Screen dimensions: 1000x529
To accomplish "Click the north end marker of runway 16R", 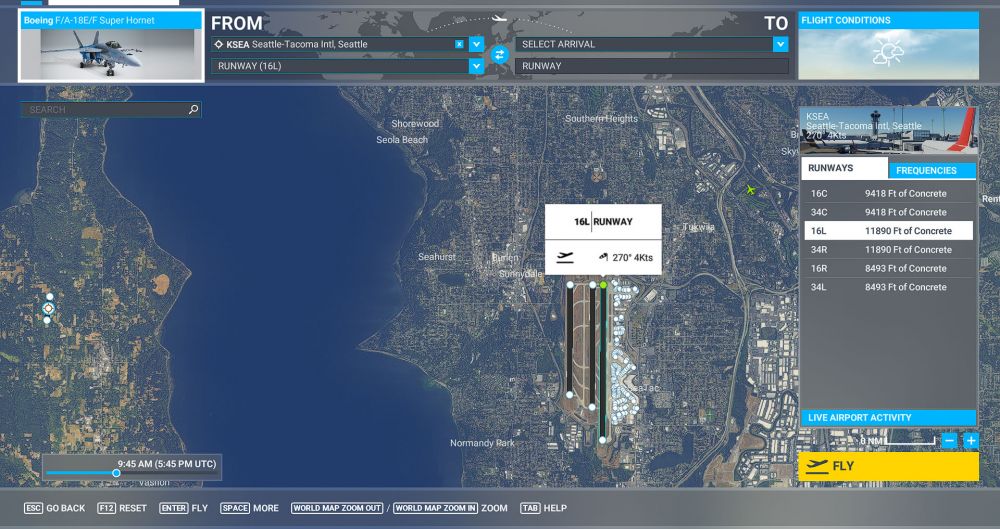I will point(570,285).
